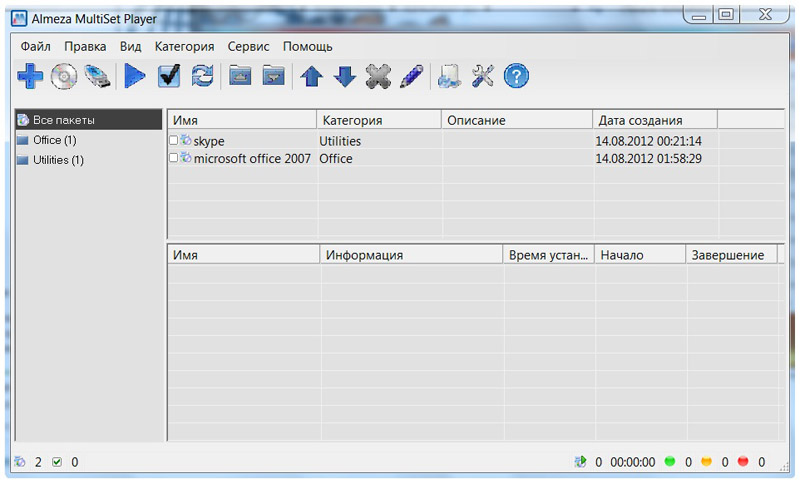Start installation with the blue Play icon
800x484 pixels.
tap(135, 77)
